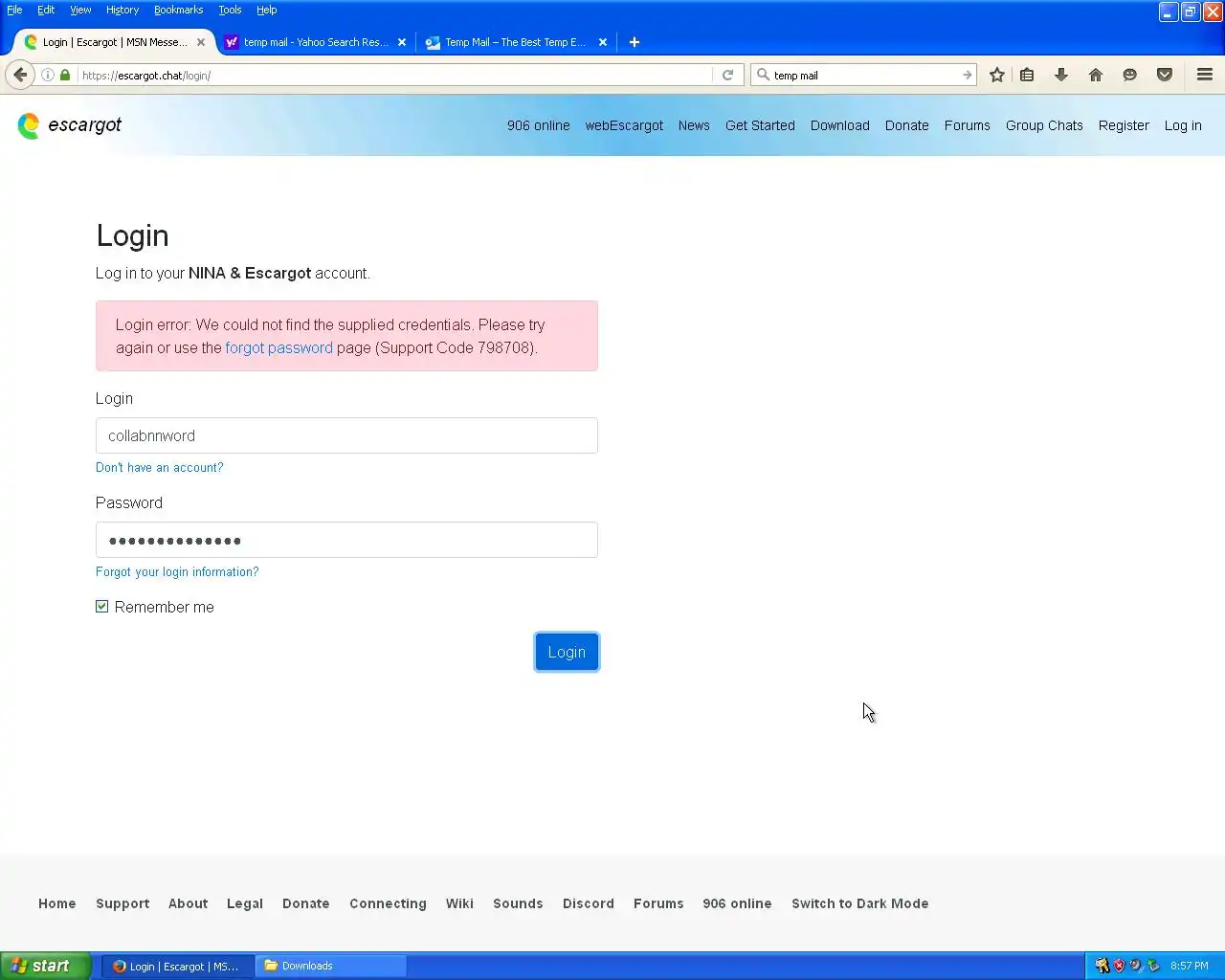Image resolution: width=1225 pixels, height=980 pixels.
Task: Open the Edit menu
Action: (46, 10)
